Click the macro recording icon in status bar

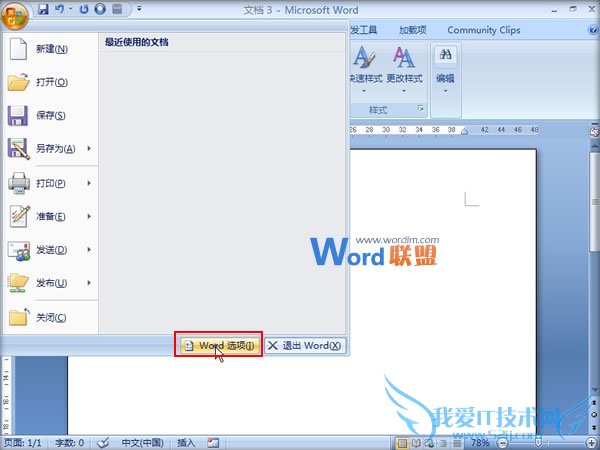coord(213,443)
